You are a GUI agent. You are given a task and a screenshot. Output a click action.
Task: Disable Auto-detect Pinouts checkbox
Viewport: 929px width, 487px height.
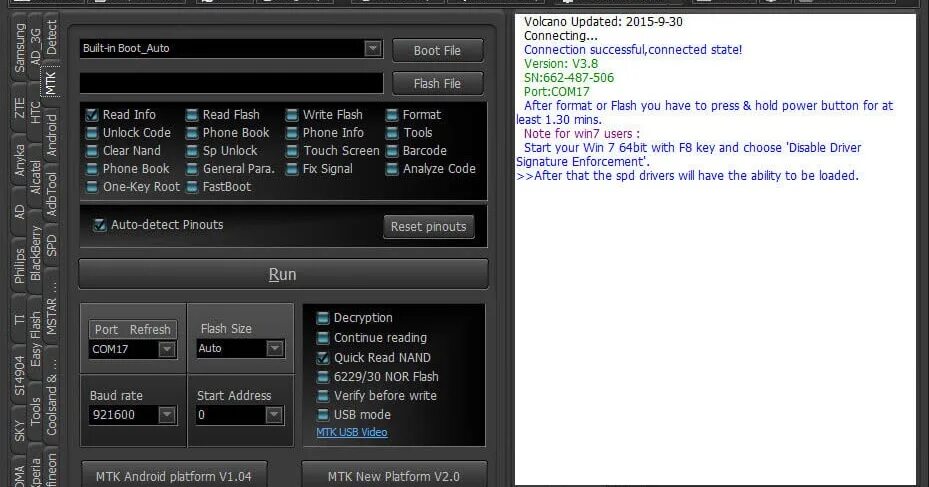[100, 225]
